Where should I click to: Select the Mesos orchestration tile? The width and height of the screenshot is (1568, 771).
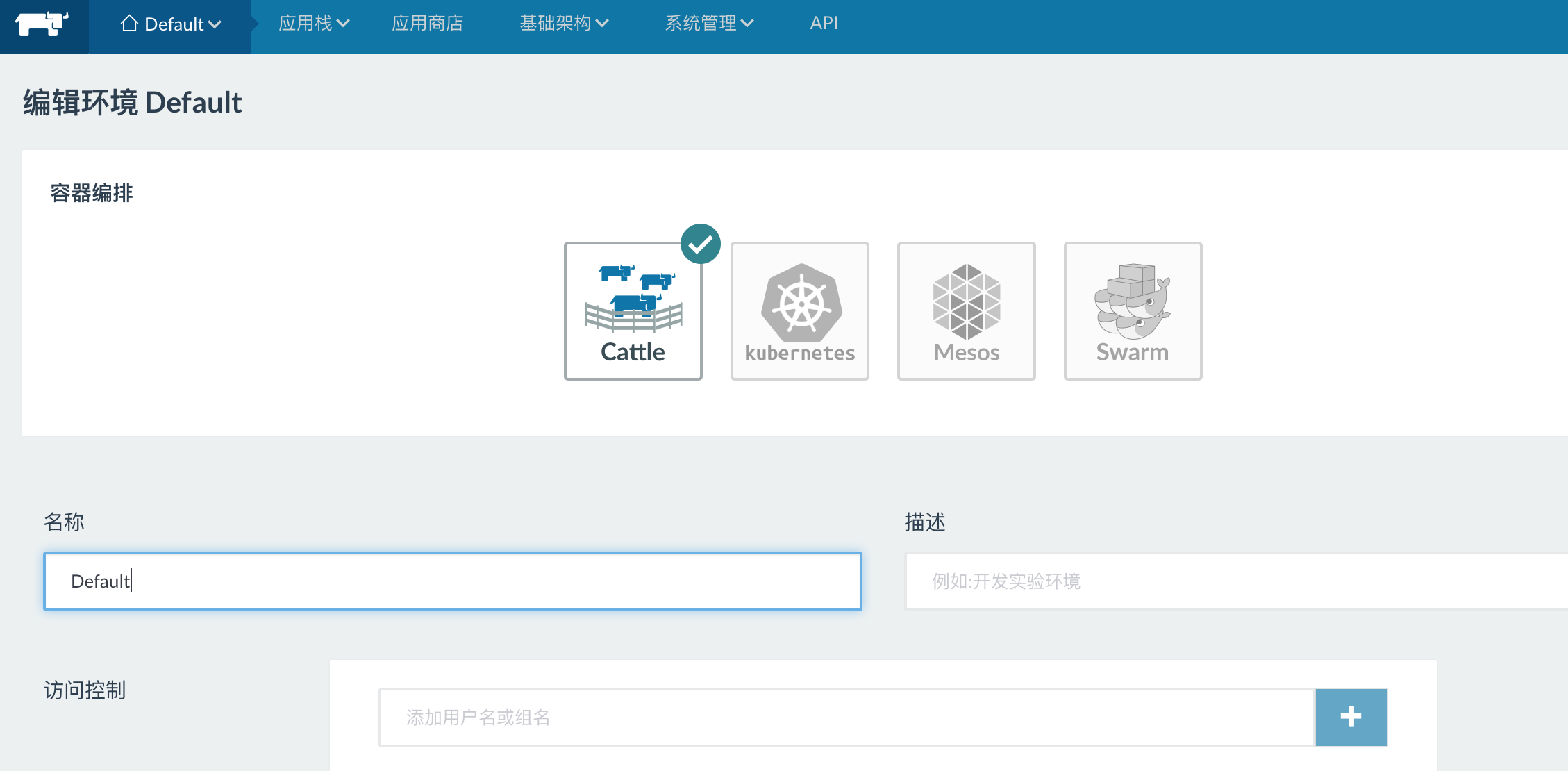(x=966, y=311)
